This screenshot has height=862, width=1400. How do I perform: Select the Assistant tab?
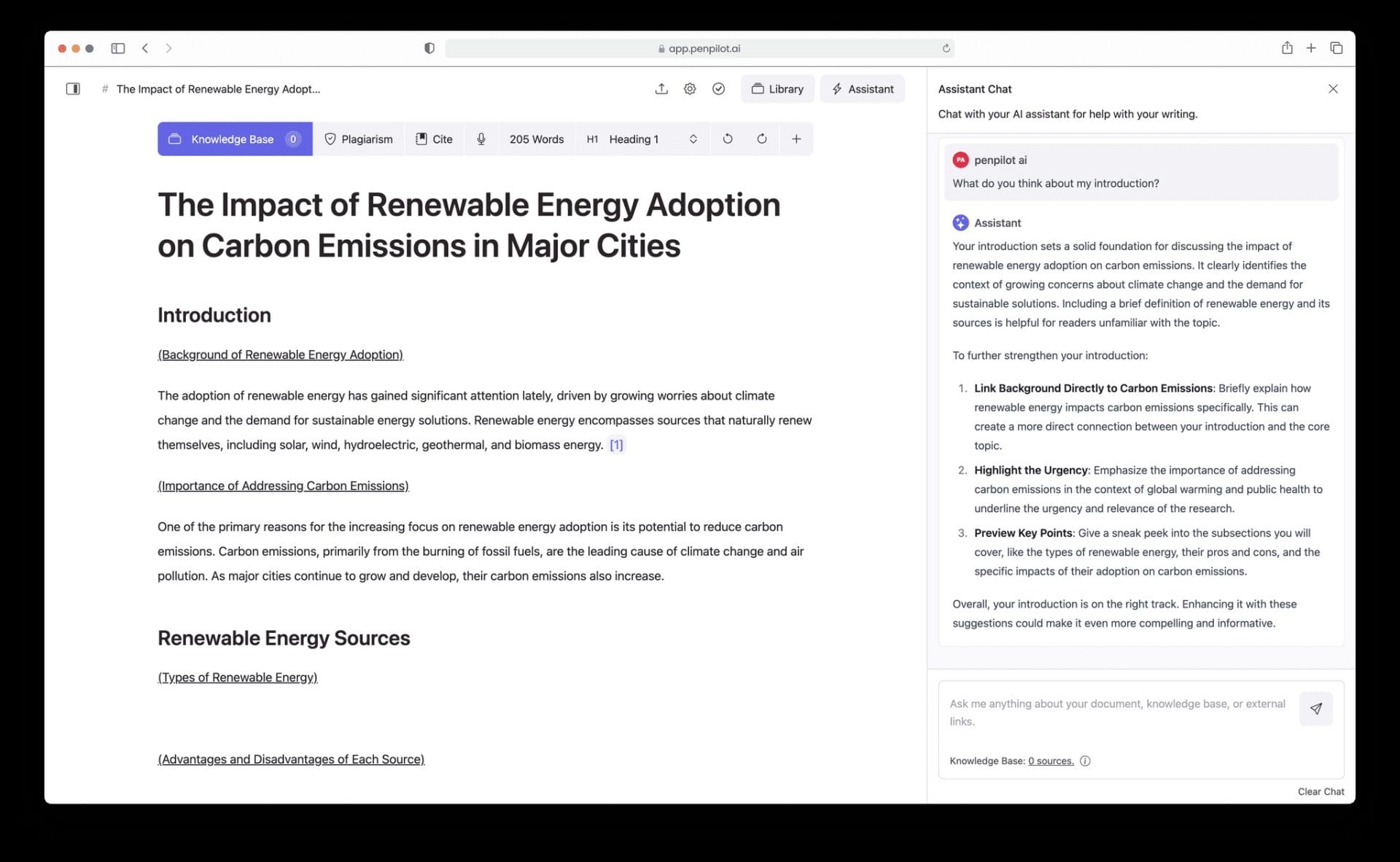coord(862,88)
